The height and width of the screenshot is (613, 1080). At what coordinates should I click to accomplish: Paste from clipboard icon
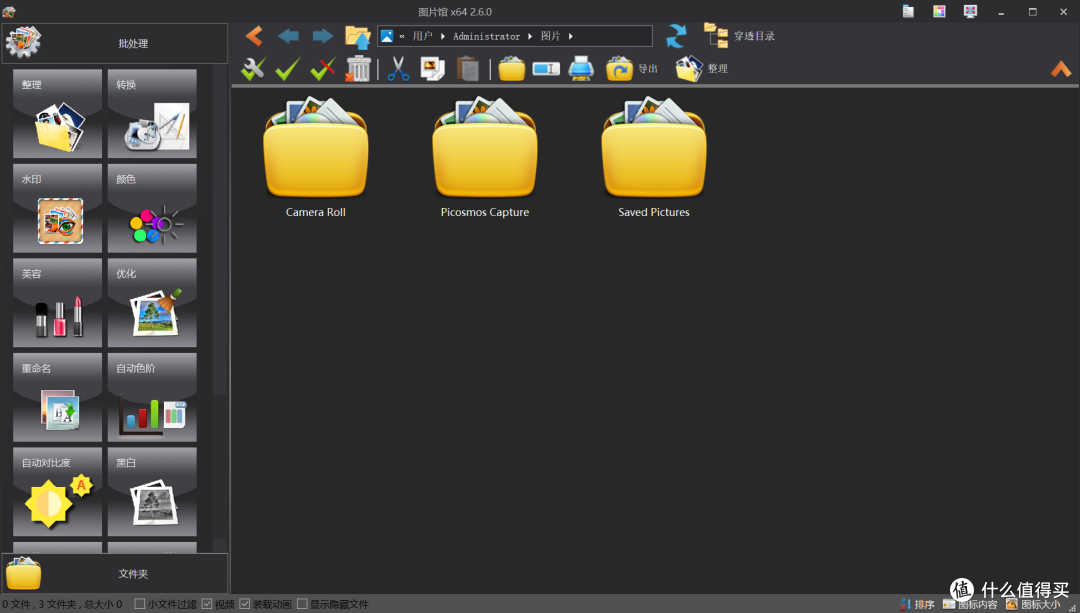coord(468,68)
